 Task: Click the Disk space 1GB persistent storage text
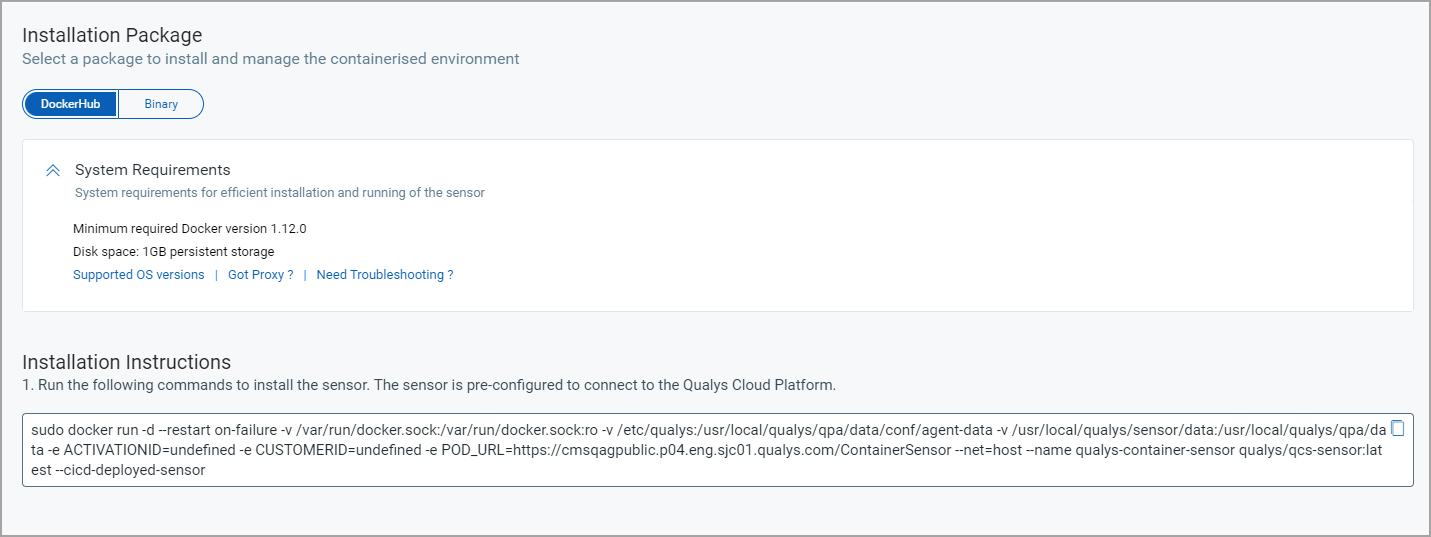click(173, 252)
